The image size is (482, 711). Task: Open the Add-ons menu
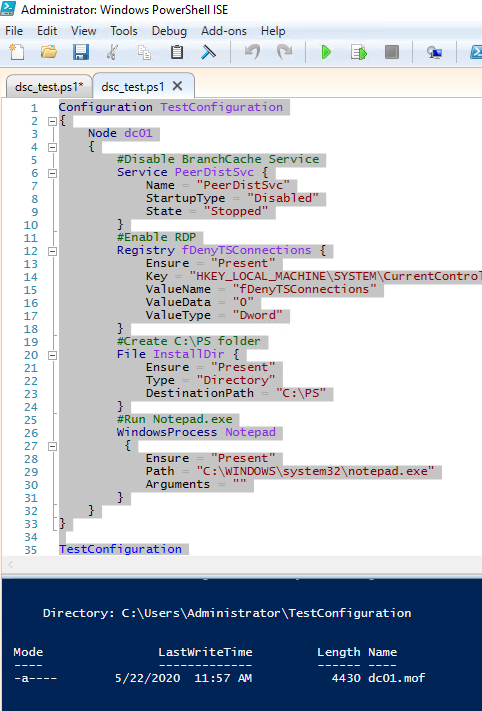click(224, 31)
